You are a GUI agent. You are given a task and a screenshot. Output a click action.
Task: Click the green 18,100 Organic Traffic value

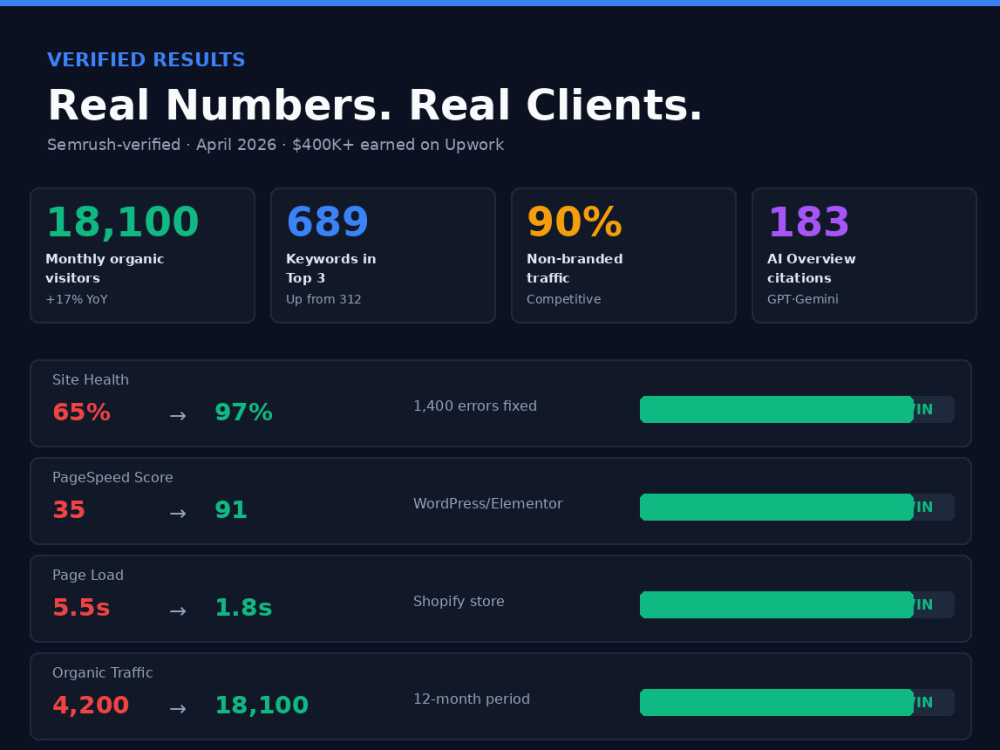point(262,705)
